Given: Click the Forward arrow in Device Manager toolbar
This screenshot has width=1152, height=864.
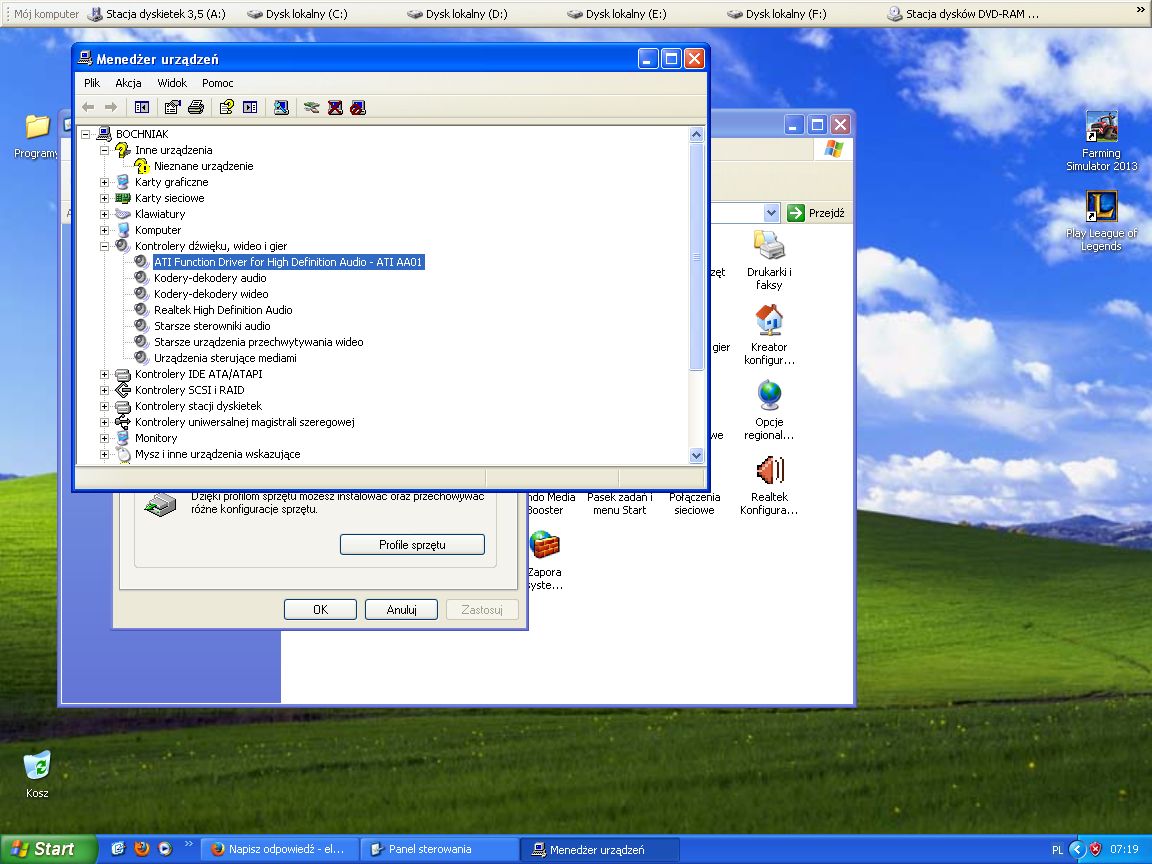Looking at the screenshot, I should pos(110,107).
